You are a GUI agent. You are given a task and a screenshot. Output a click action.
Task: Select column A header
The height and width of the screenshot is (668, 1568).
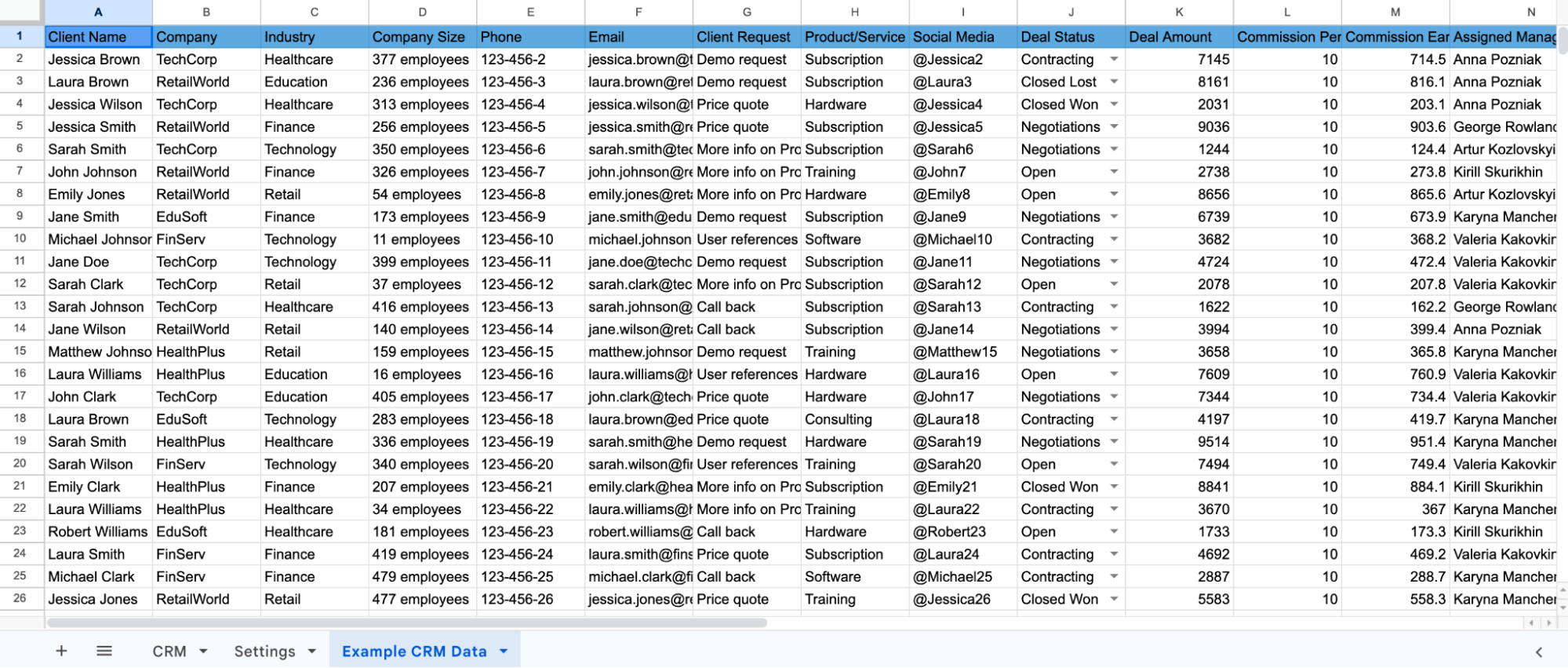click(x=98, y=12)
